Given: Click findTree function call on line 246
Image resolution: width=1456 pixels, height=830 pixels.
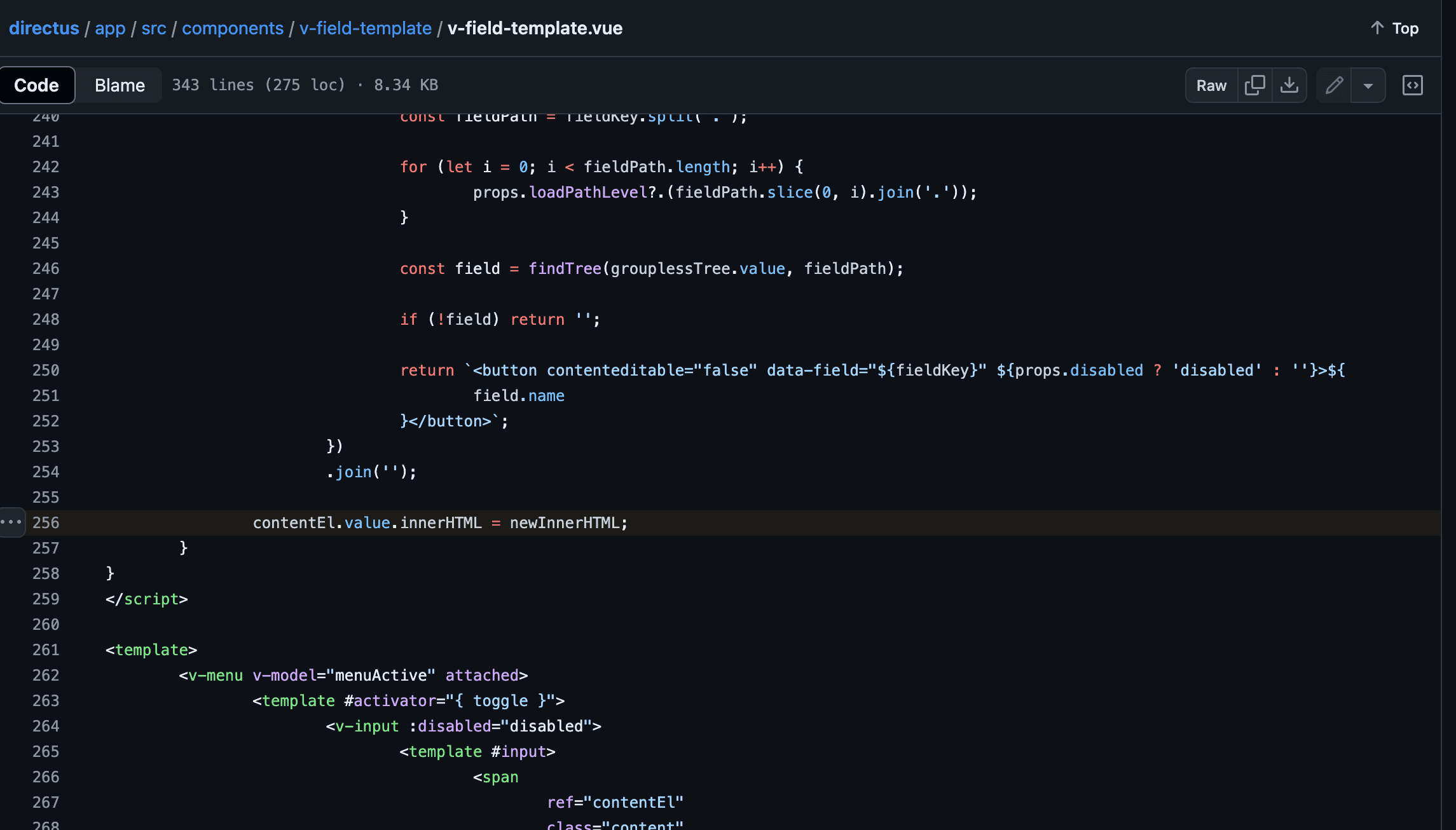Looking at the screenshot, I should click(x=565, y=268).
